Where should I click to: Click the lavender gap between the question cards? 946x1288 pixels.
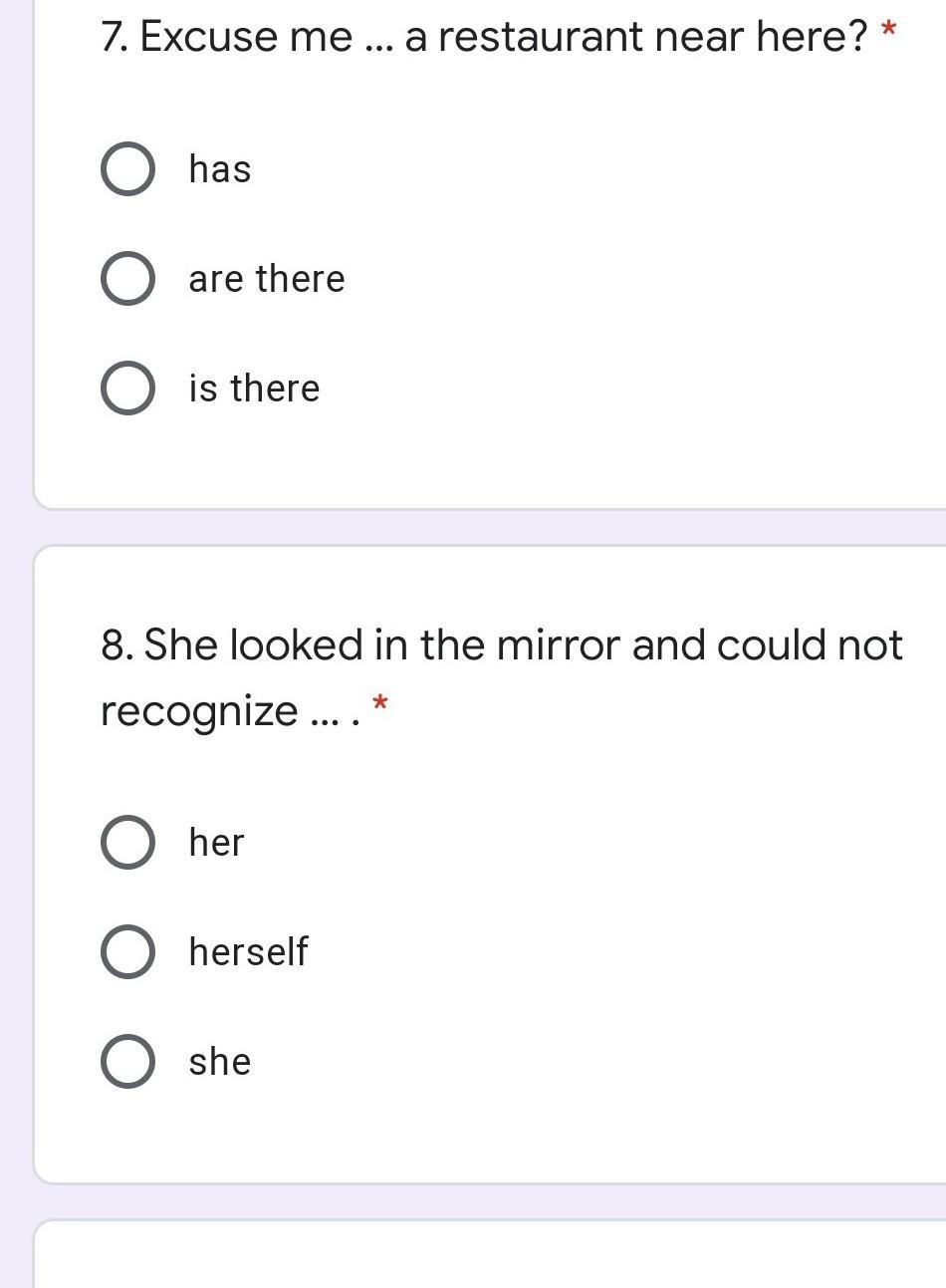[488, 528]
